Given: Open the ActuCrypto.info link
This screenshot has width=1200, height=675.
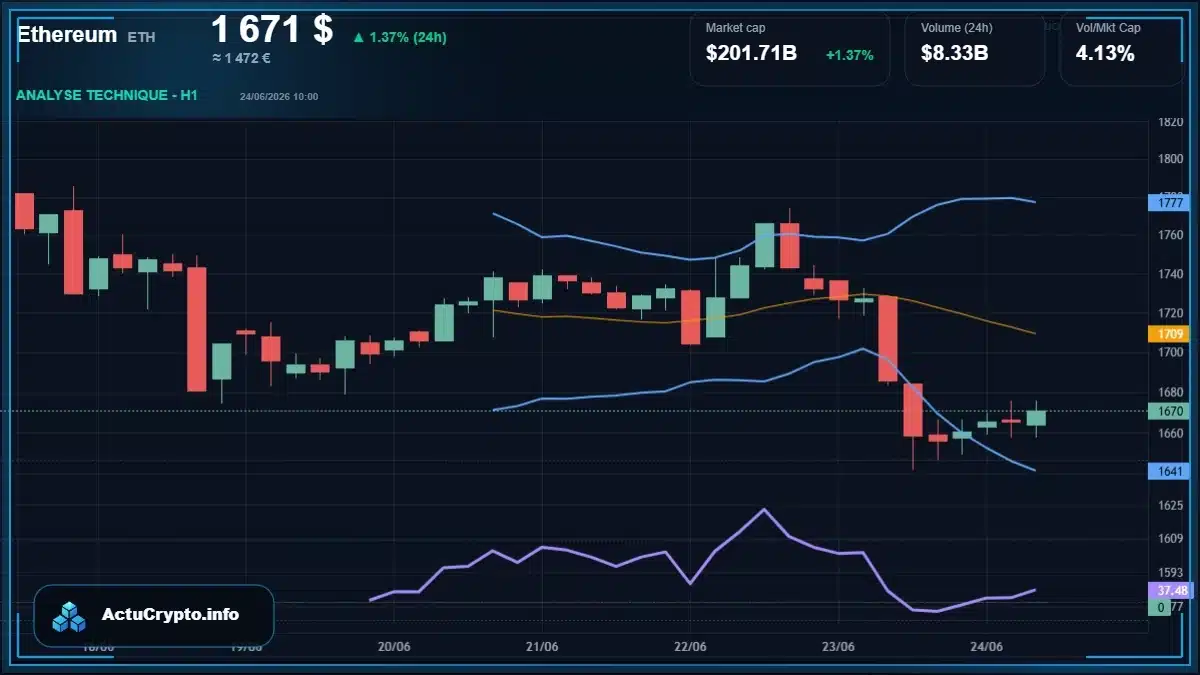Looking at the screenshot, I should [171, 615].
